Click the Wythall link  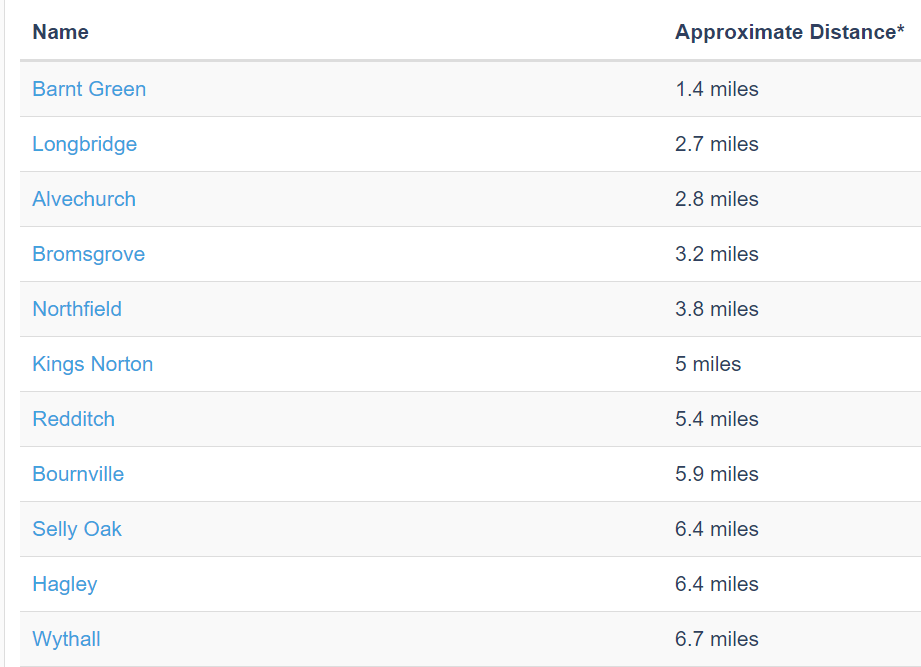point(66,639)
